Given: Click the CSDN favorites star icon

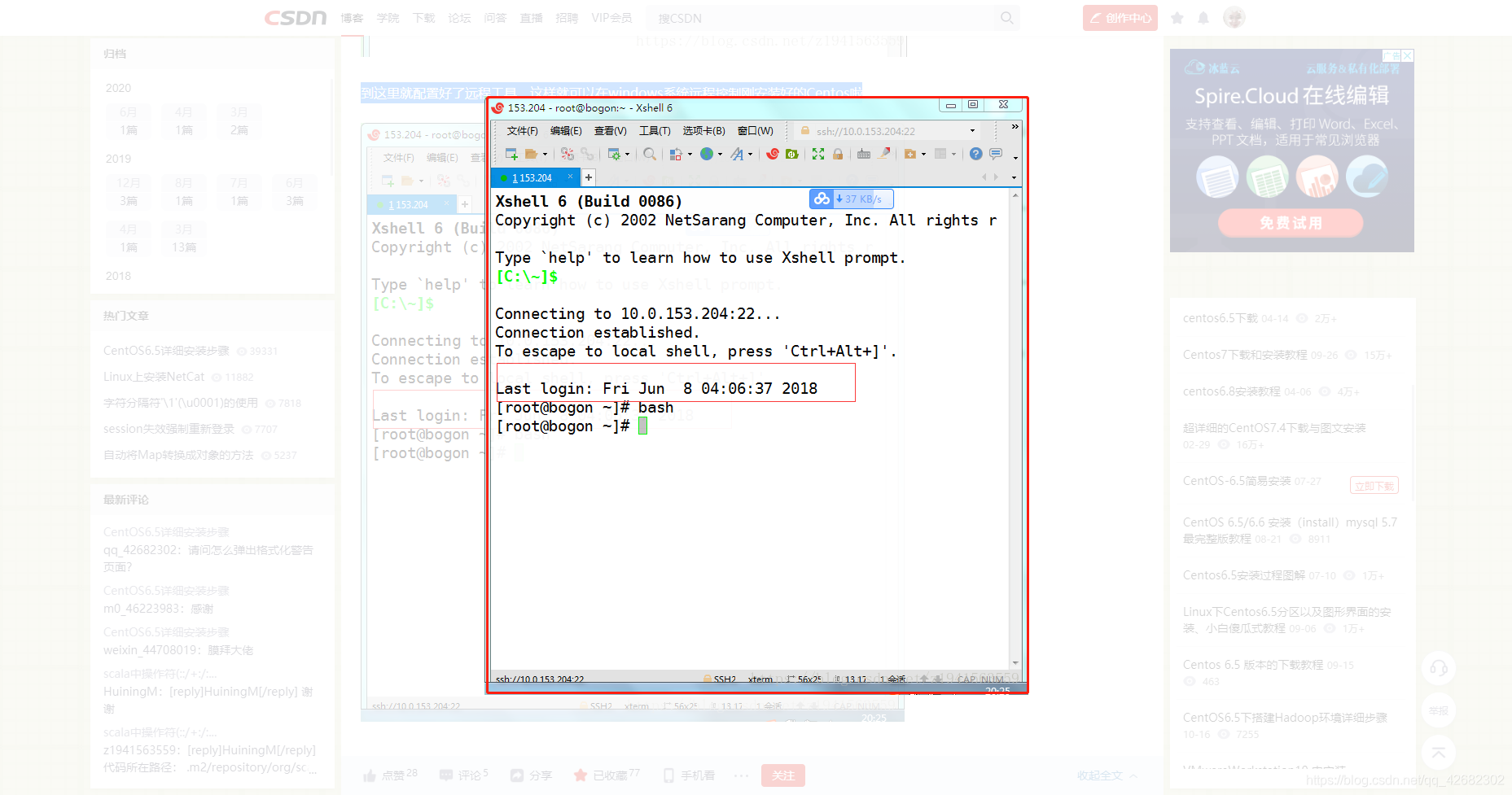Looking at the screenshot, I should (x=1177, y=18).
